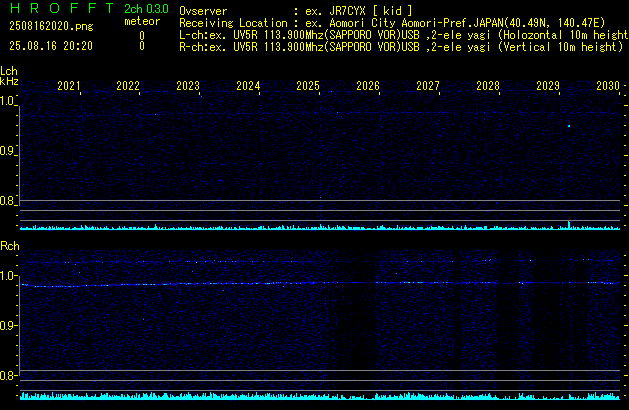
Task: Click the 2028 time axis marker
Action: click(488, 85)
